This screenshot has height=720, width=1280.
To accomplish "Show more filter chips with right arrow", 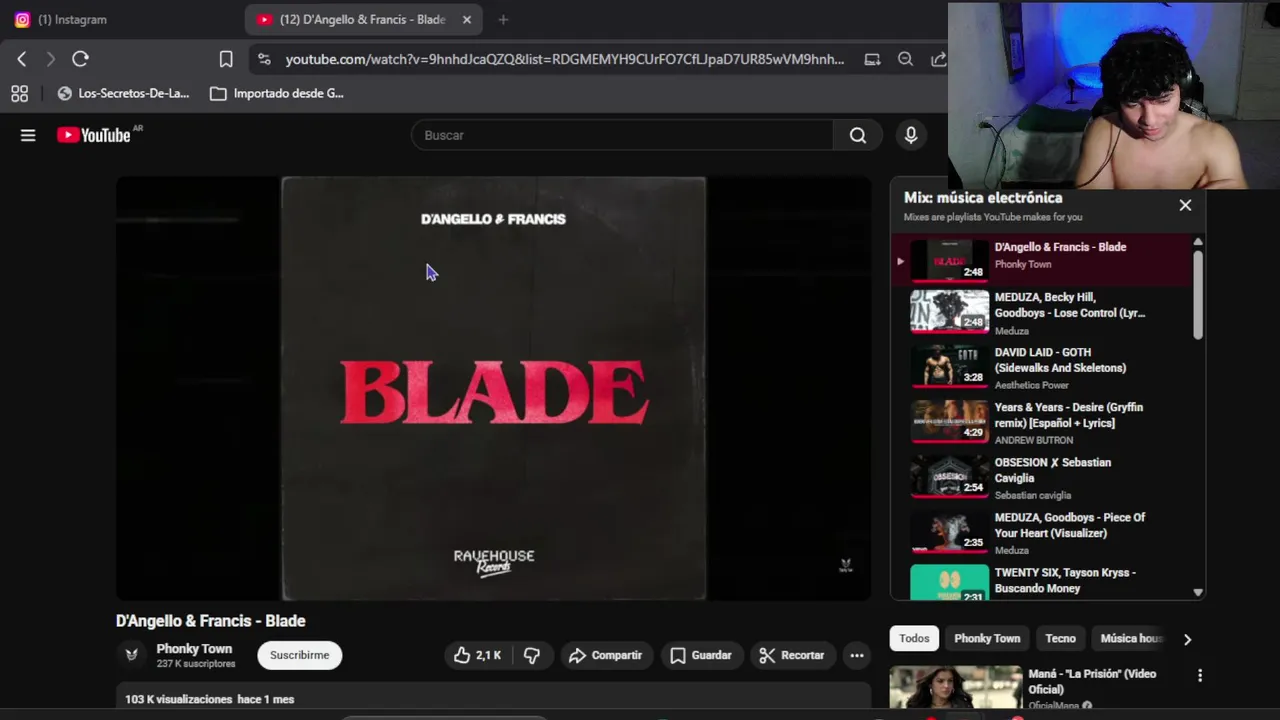I will (1187, 639).
